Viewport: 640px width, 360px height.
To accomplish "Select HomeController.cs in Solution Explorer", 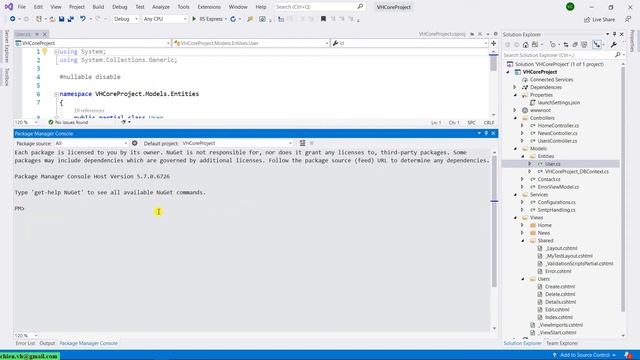I will pyautogui.click(x=558, y=126).
